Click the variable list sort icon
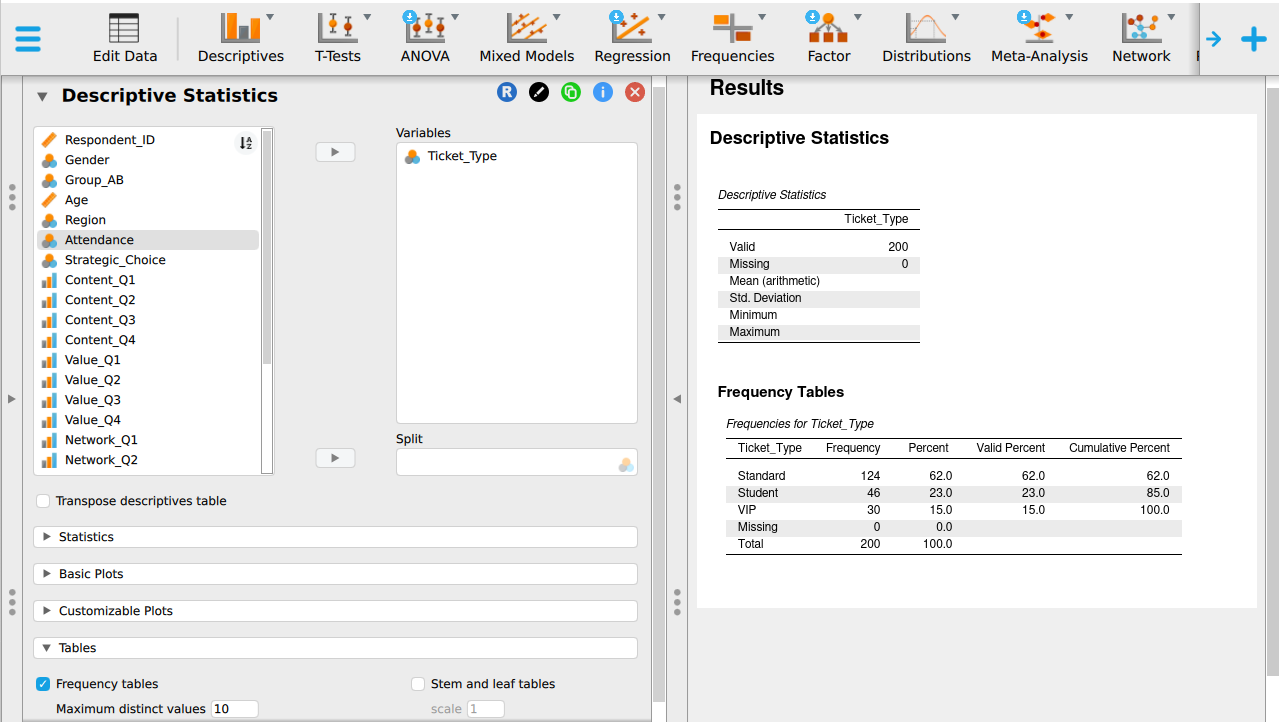 click(245, 143)
